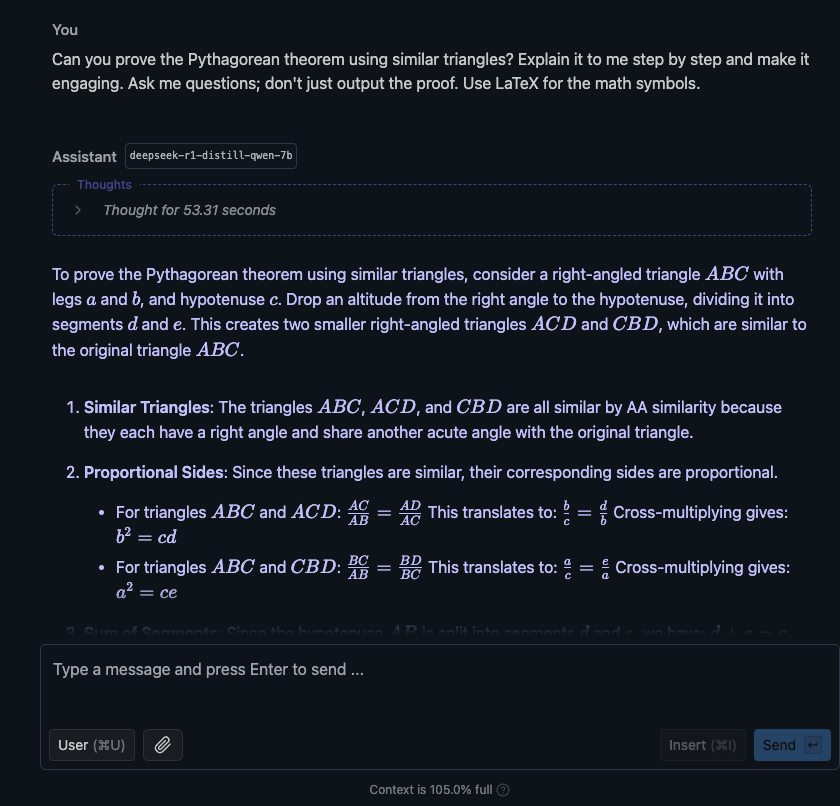The image size is (840, 806).
Task: Click the "Similar Triangles" bold heading
Action: click(147, 407)
